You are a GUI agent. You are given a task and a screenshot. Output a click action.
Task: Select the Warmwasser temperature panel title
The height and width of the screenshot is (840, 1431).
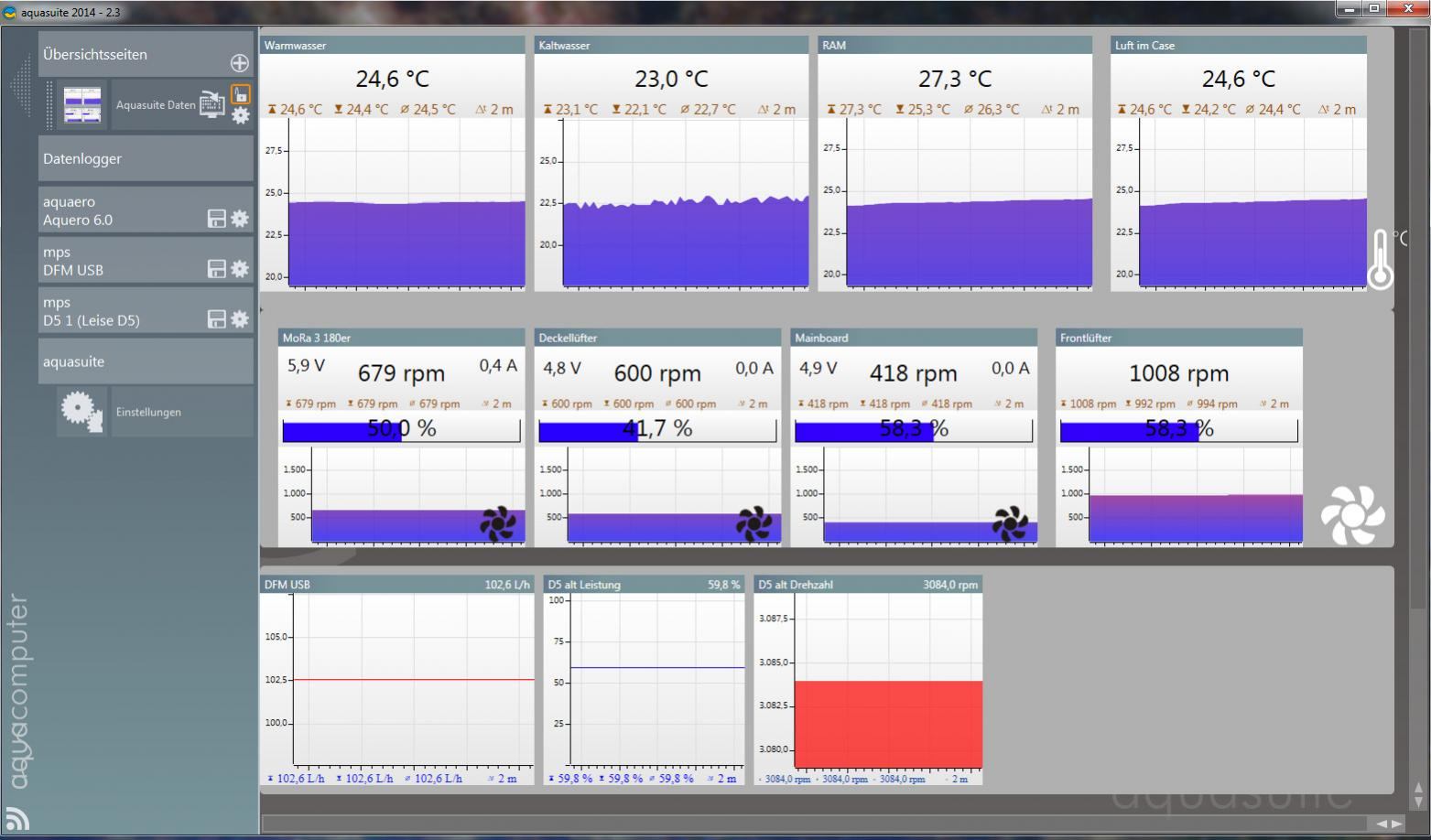(x=295, y=45)
